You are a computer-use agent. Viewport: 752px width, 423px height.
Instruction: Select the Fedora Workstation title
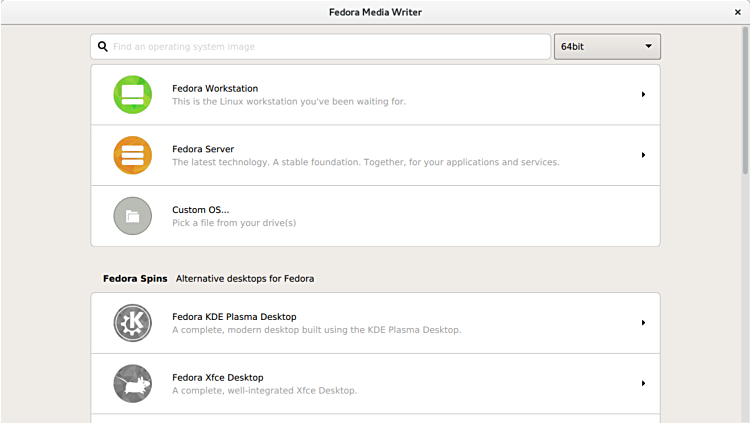click(215, 89)
